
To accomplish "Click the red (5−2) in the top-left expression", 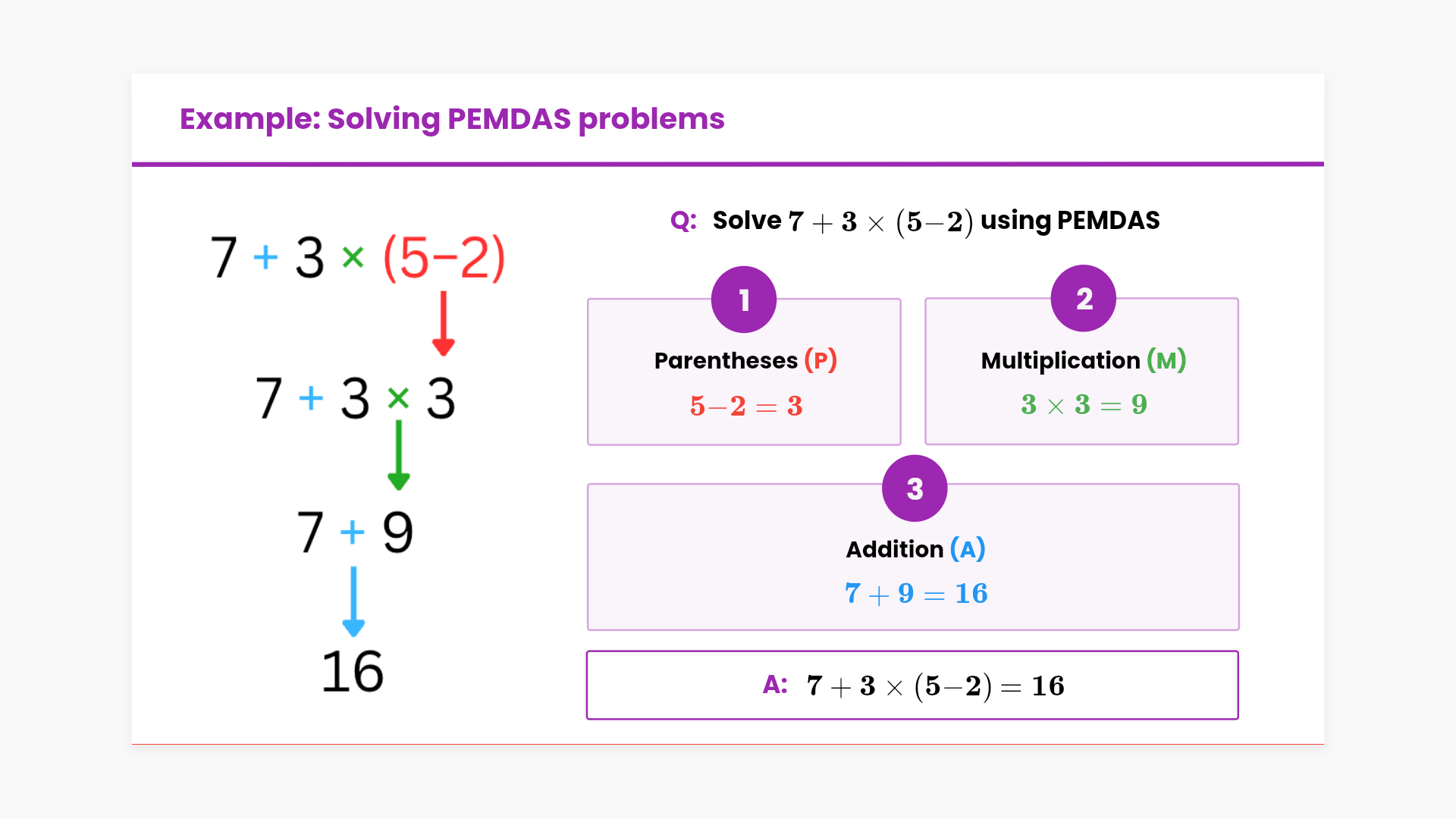I will pyautogui.click(x=444, y=258).
